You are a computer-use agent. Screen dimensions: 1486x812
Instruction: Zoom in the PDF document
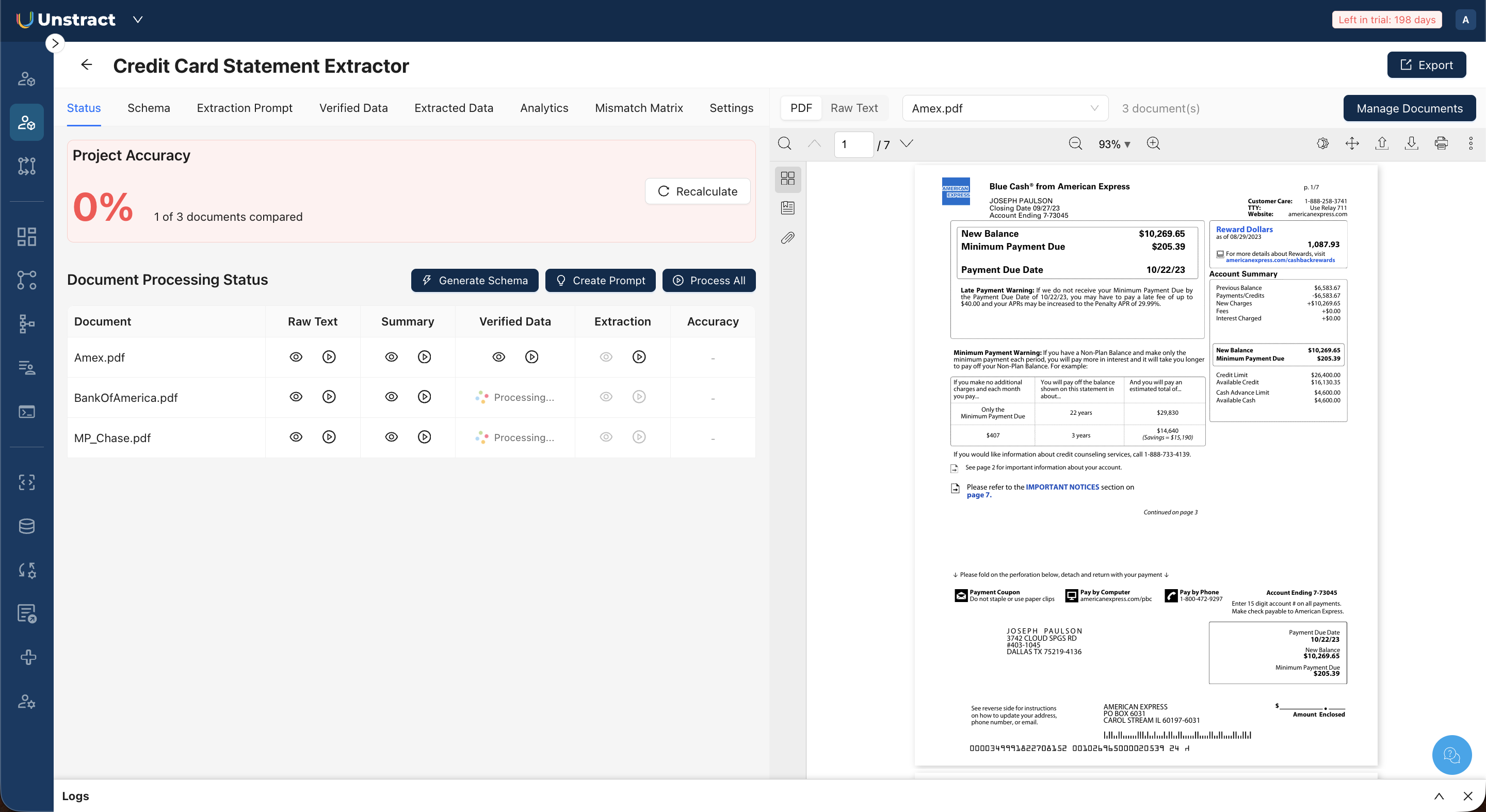click(1153, 143)
